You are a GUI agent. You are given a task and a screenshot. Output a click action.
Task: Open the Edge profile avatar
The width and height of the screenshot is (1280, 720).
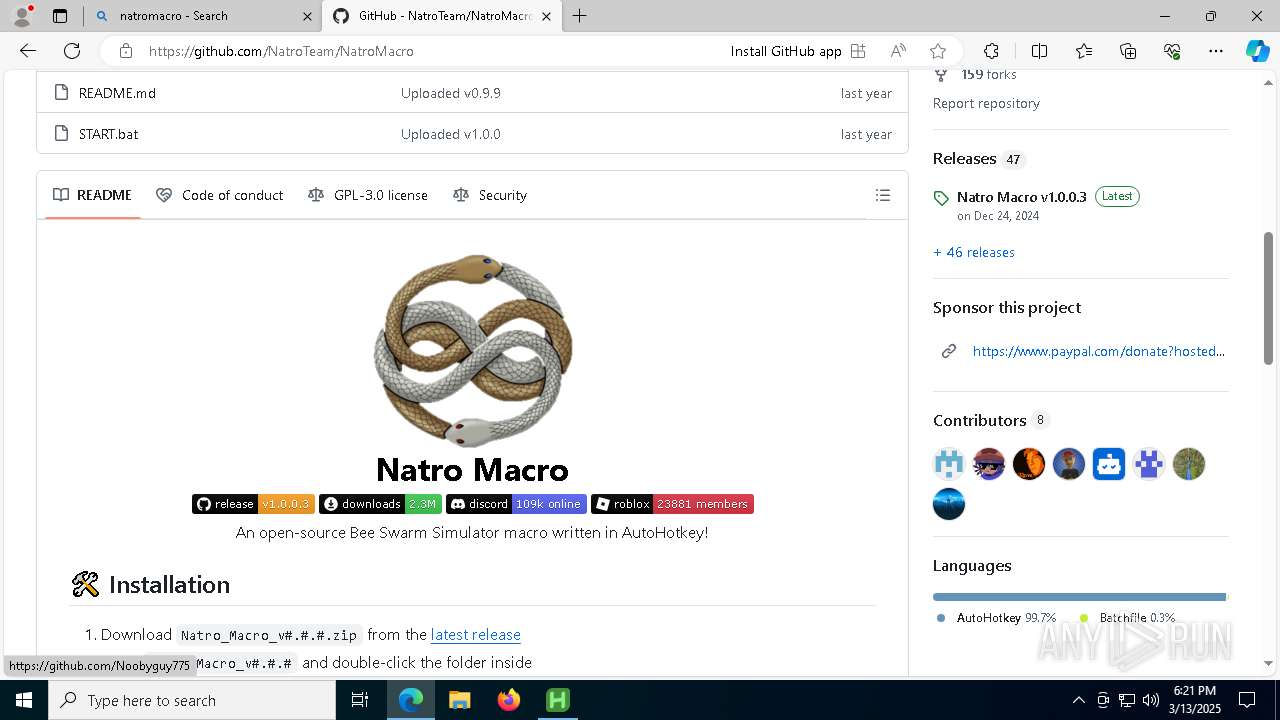[22, 16]
